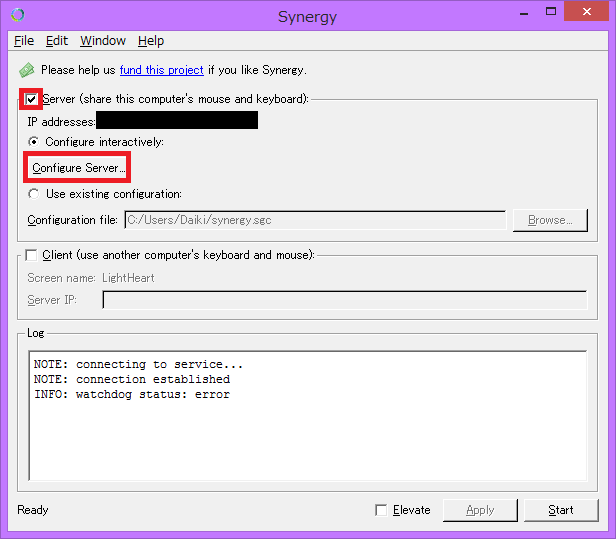616x539 pixels.
Task: Close the Synergy window
Action: pyautogui.click(x=587, y=11)
